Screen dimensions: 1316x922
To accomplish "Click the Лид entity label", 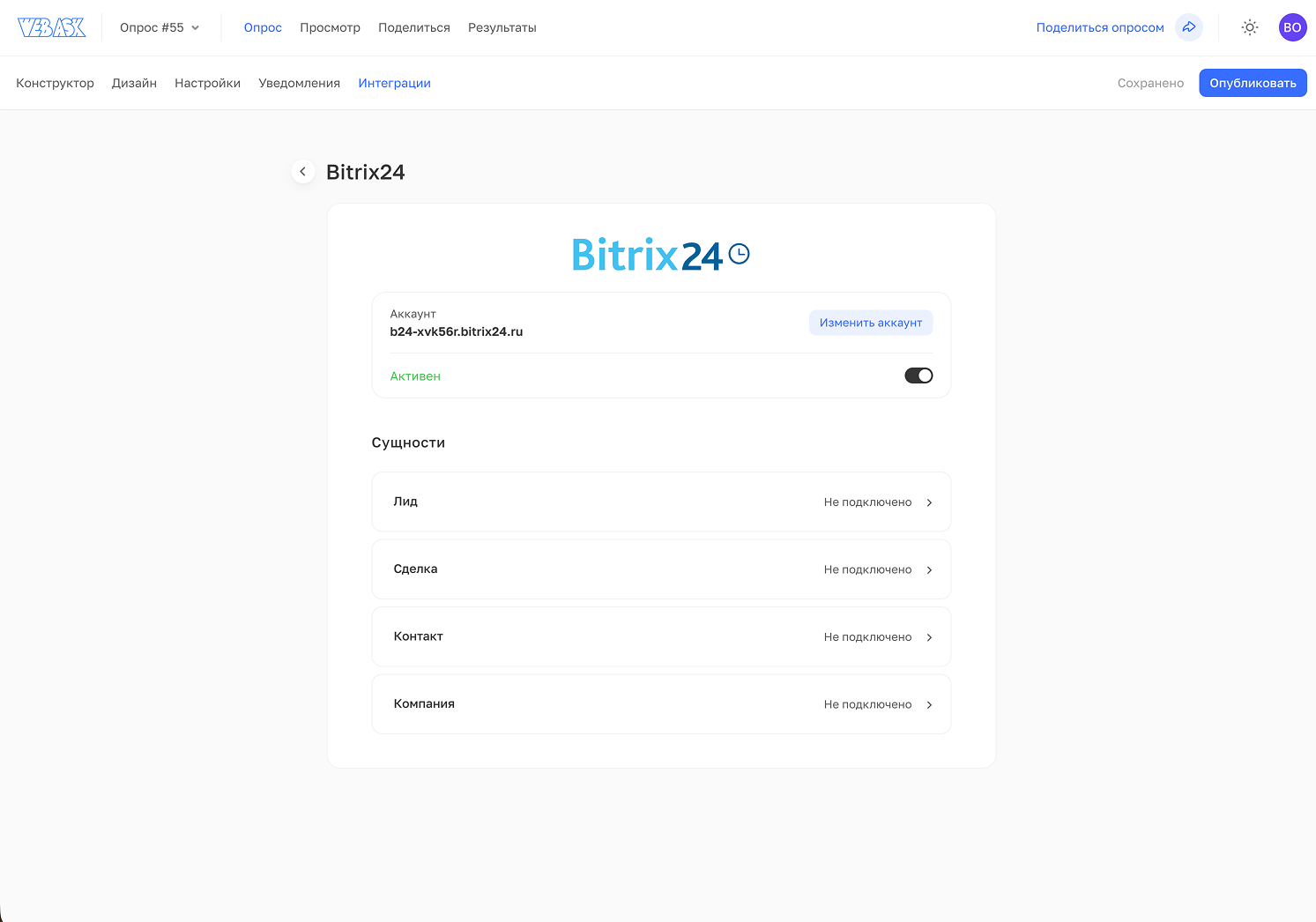I will [x=405, y=502].
